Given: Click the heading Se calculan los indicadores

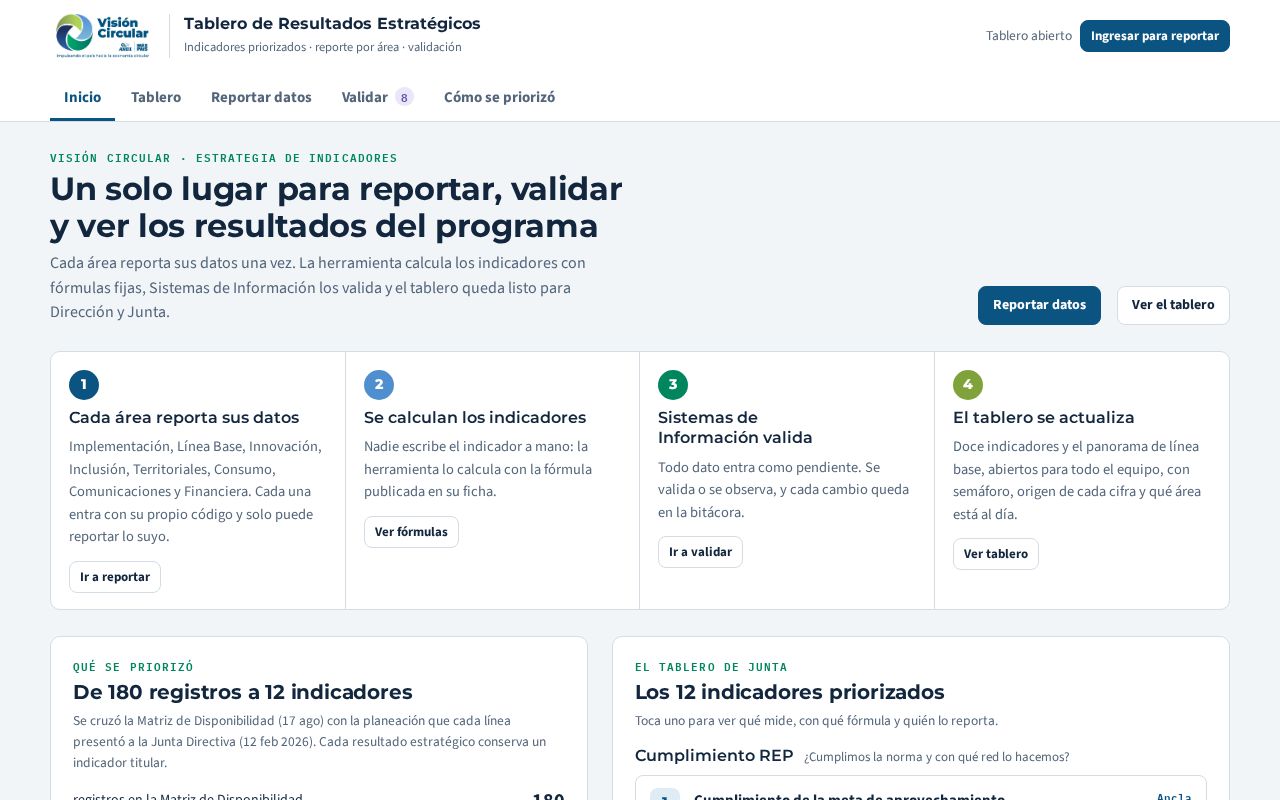Looking at the screenshot, I should [475, 418].
